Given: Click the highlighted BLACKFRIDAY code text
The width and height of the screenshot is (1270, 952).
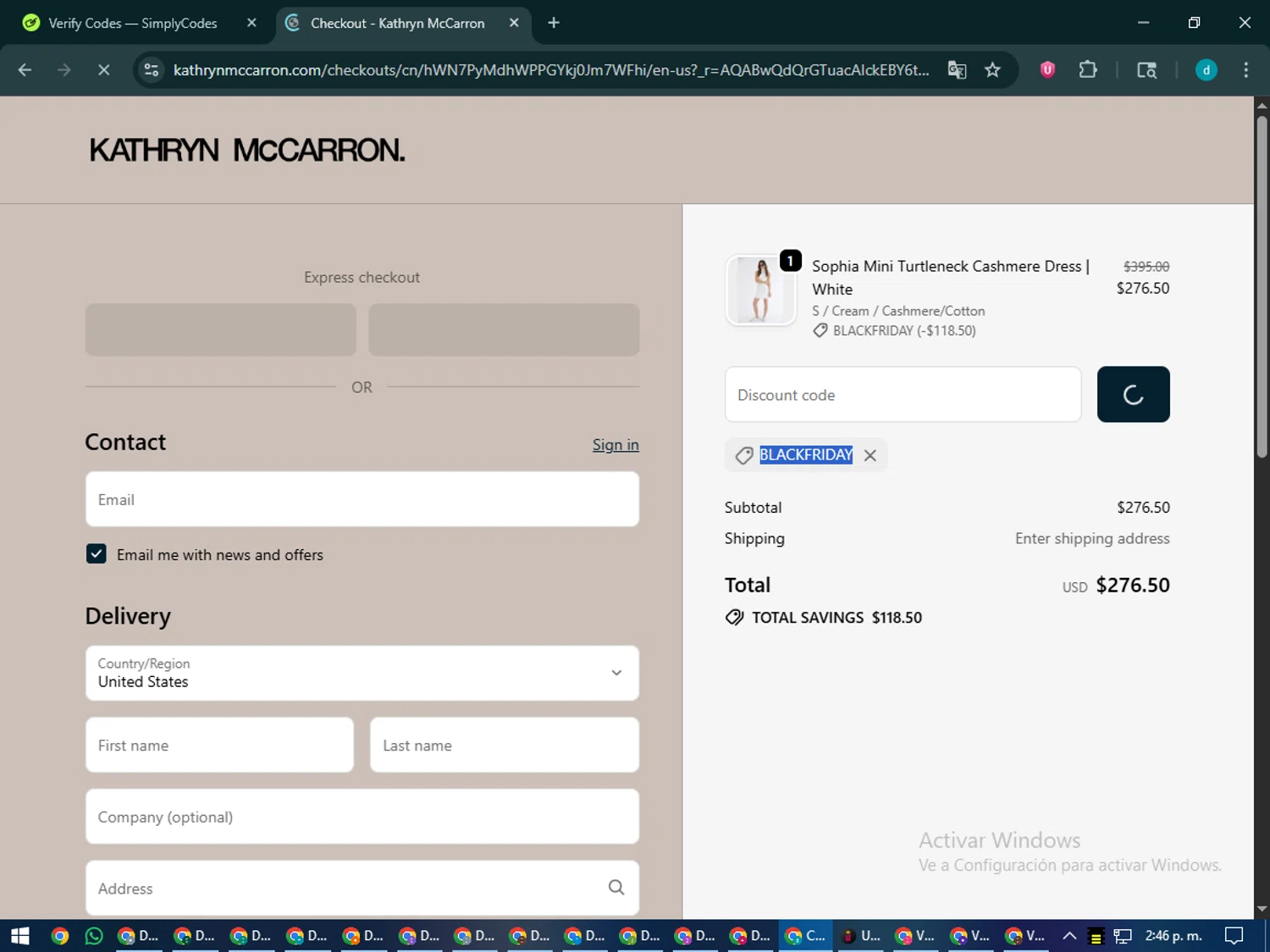Looking at the screenshot, I should (x=806, y=454).
